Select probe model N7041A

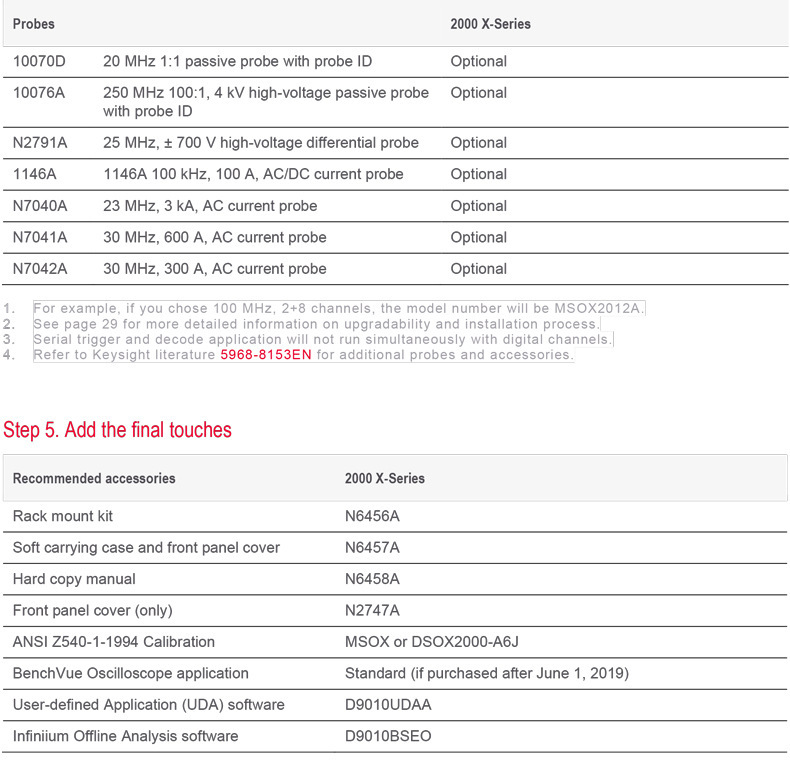(40, 237)
